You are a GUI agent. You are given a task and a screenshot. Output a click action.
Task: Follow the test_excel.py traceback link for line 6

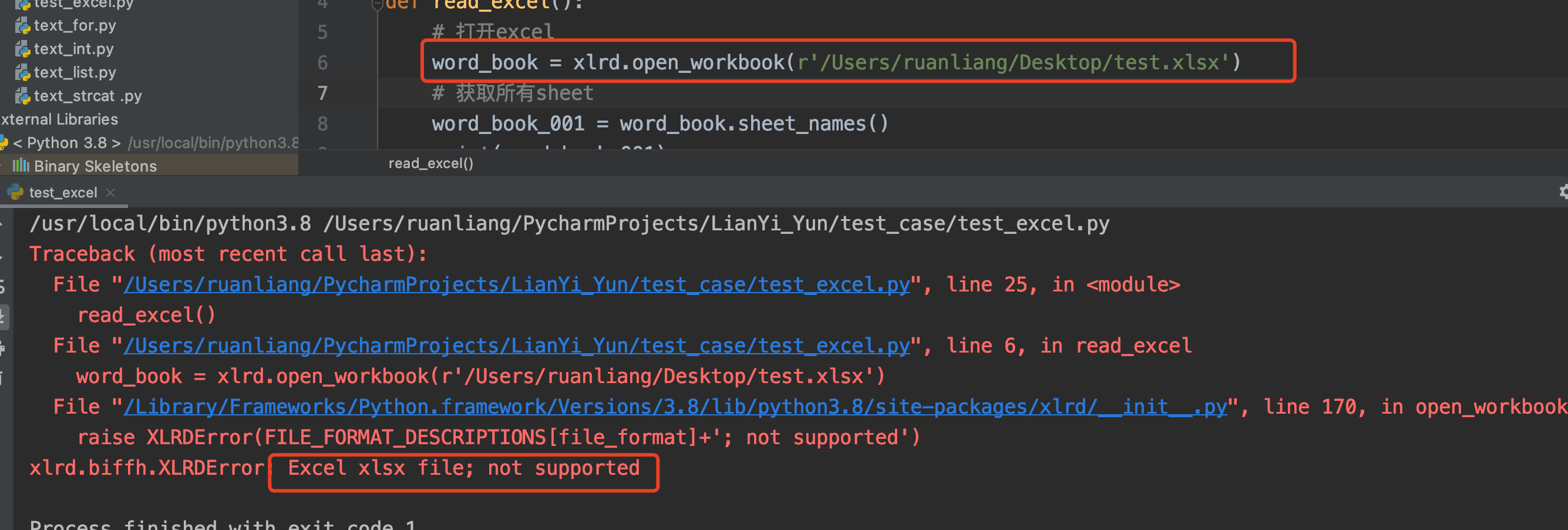(516, 345)
